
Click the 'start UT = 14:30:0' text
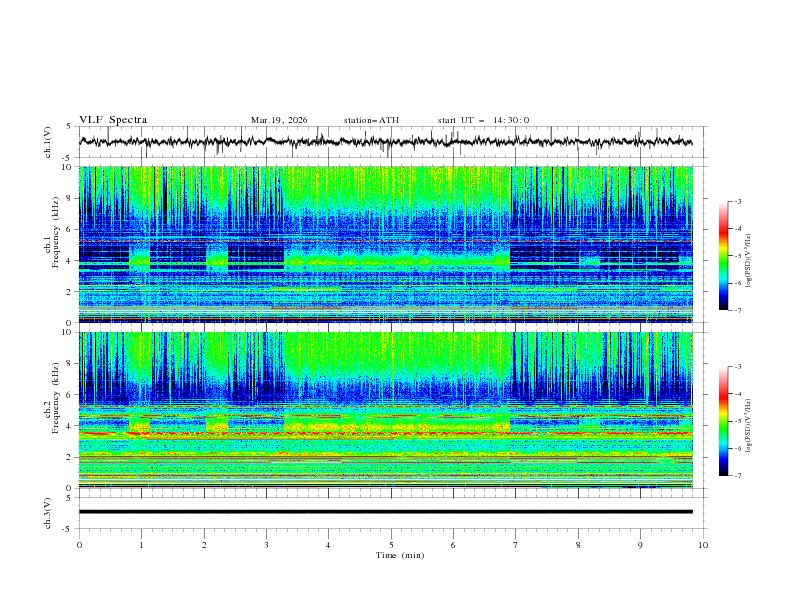point(483,120)
